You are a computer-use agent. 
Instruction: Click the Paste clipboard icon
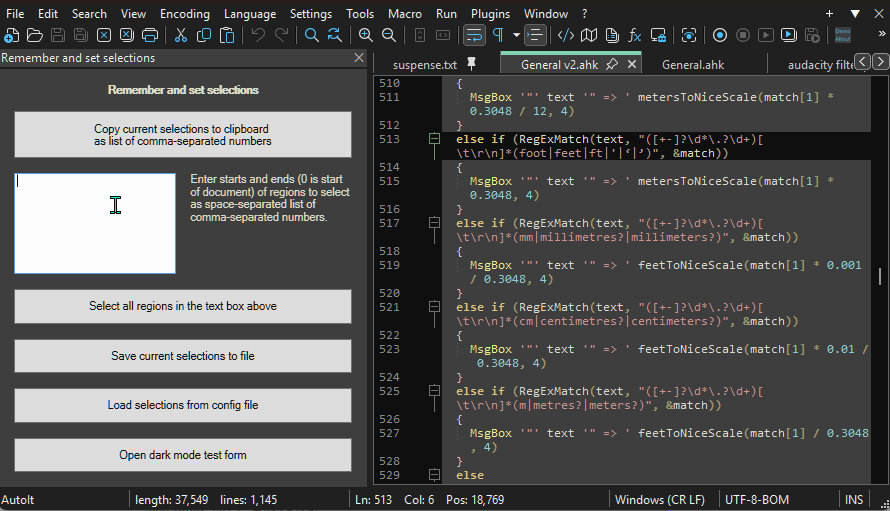click(x=227, y=35)
